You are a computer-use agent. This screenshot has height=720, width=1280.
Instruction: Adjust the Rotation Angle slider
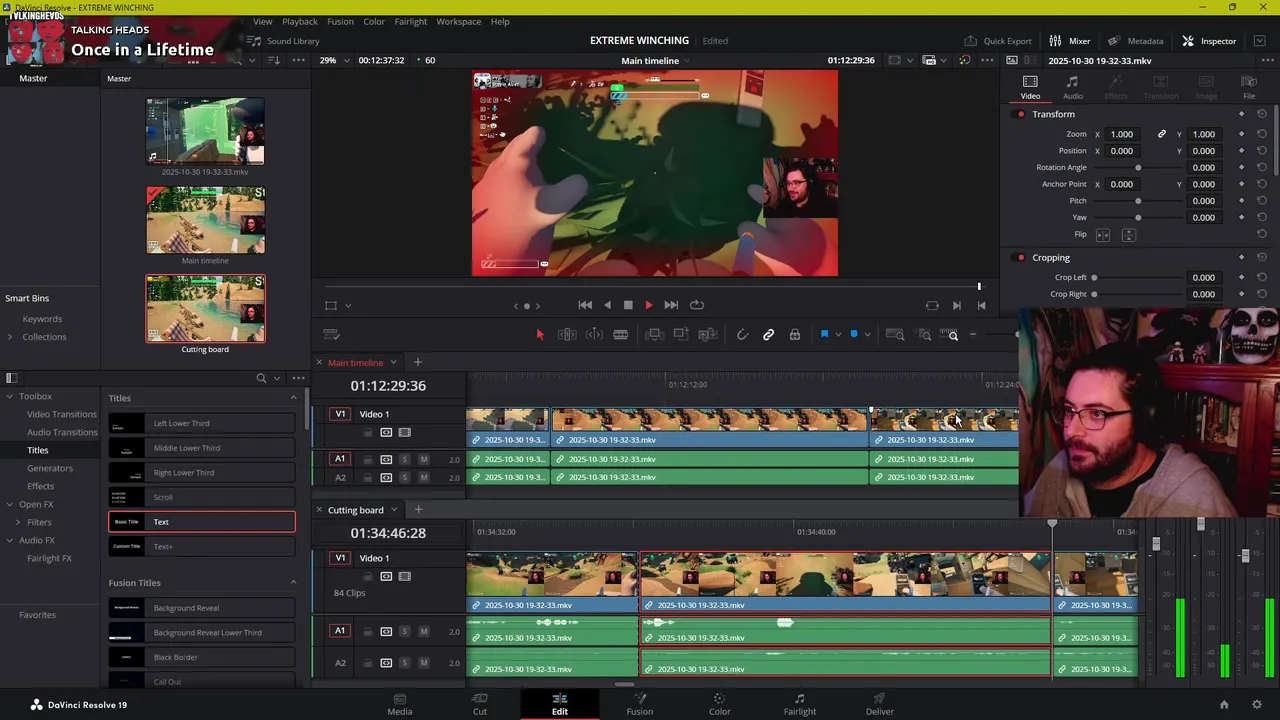[1138, 168]
